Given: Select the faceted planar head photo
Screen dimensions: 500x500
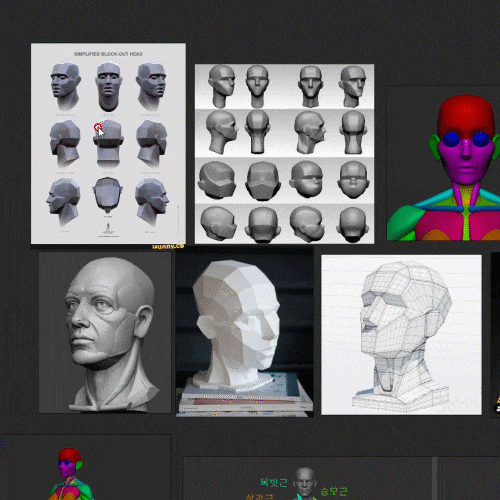Looking at the screenshot, I should tap(244, 333).
